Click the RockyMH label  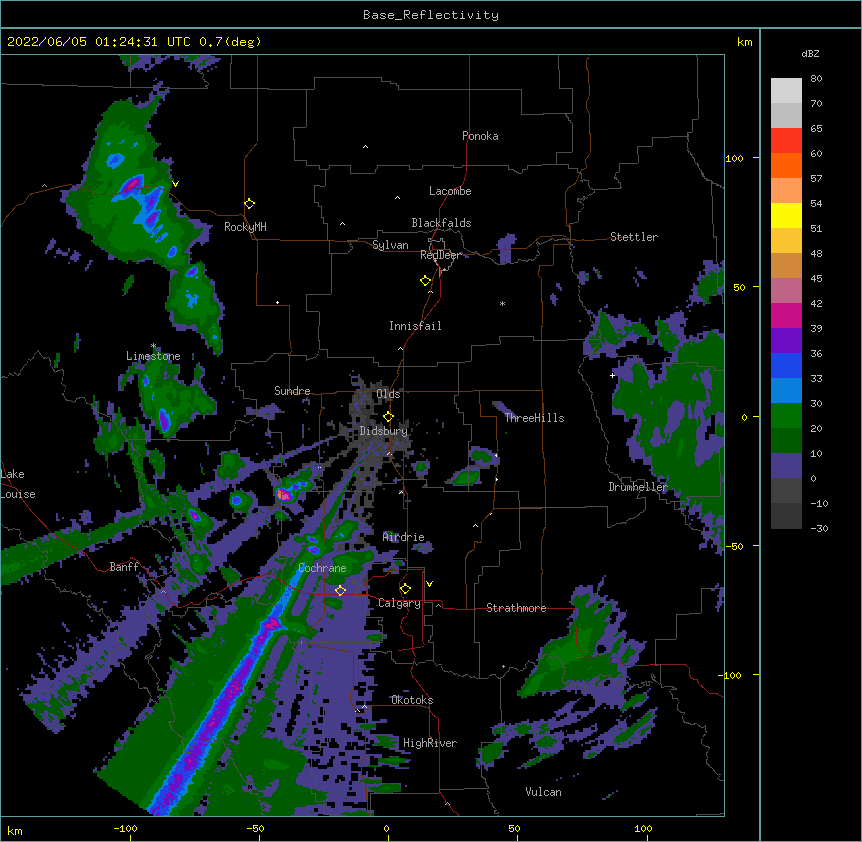tap(245, 227)
